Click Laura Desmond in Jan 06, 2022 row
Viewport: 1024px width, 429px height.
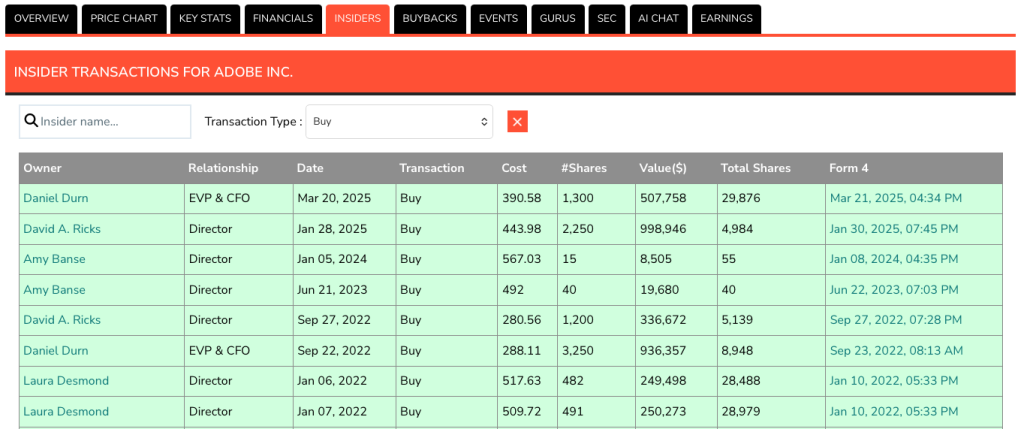click(66, 381)
